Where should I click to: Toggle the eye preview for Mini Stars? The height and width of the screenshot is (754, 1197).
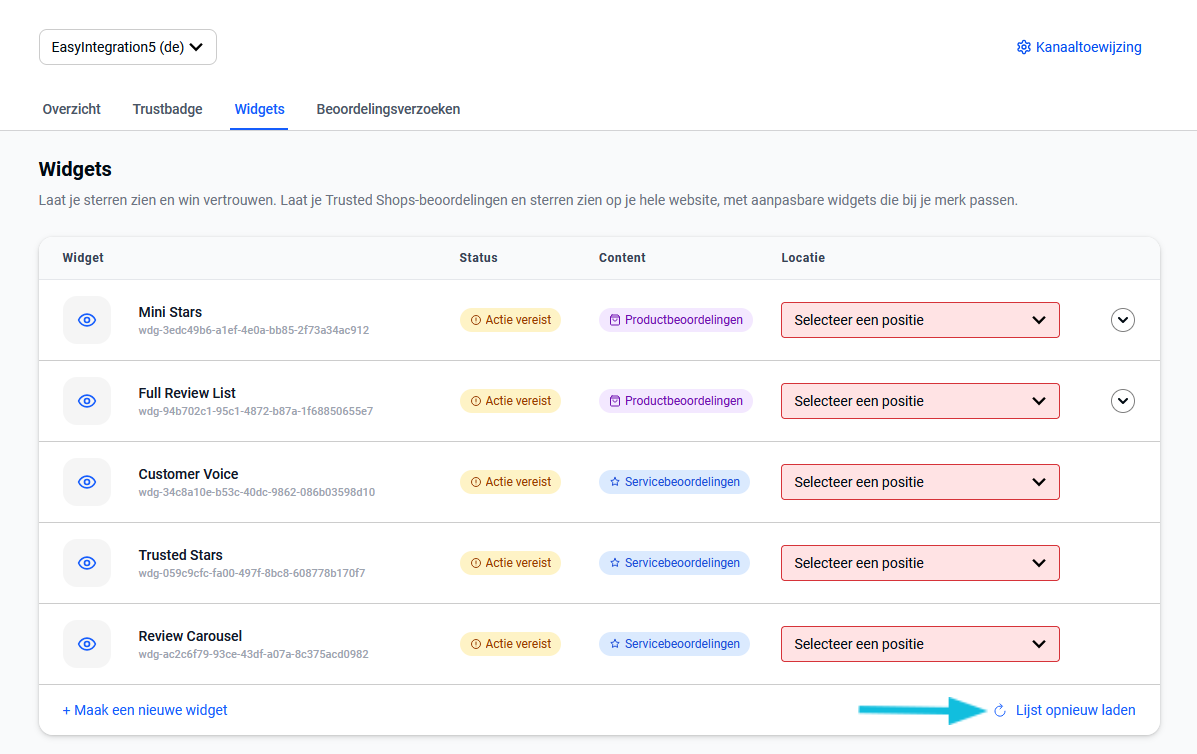point(87,320)
